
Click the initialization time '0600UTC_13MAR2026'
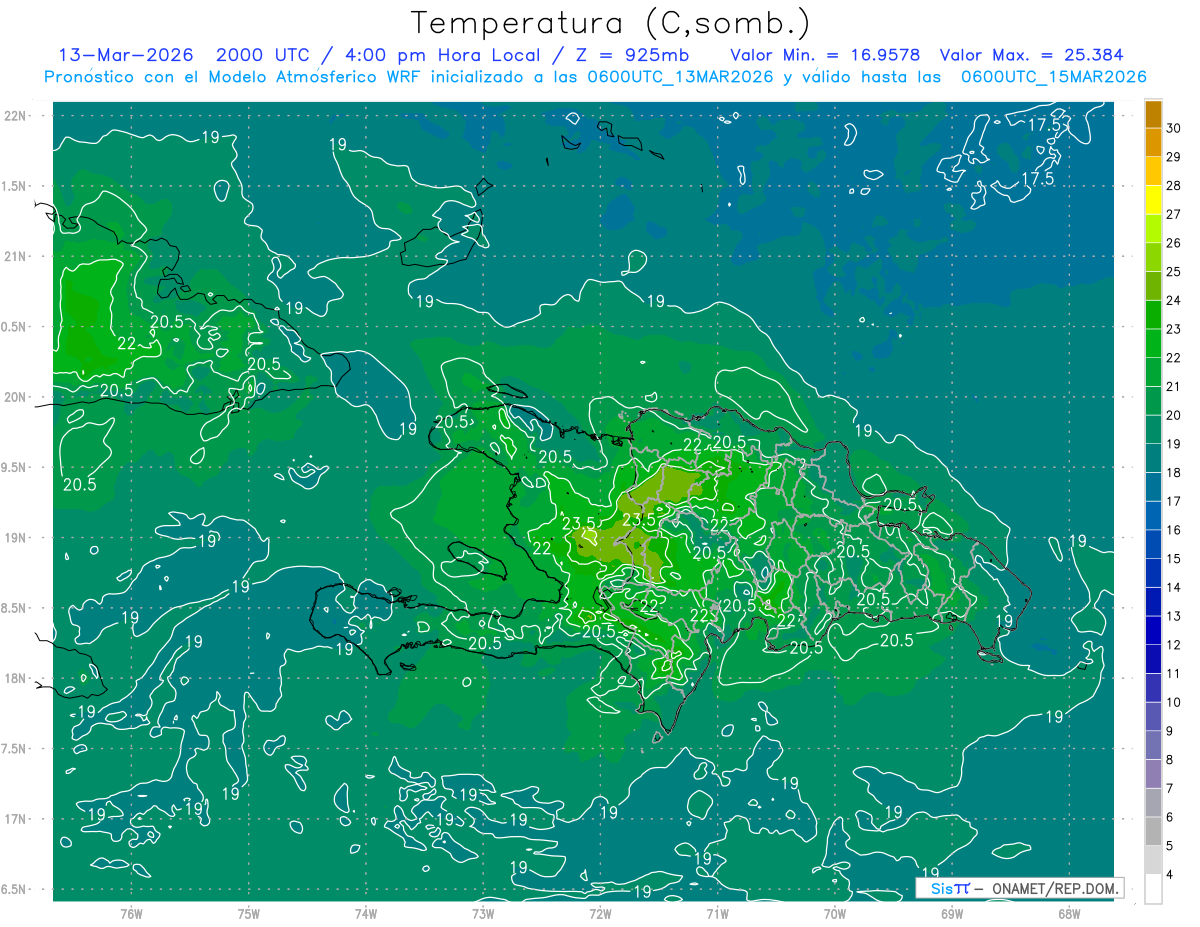click(x=678, y=77)
